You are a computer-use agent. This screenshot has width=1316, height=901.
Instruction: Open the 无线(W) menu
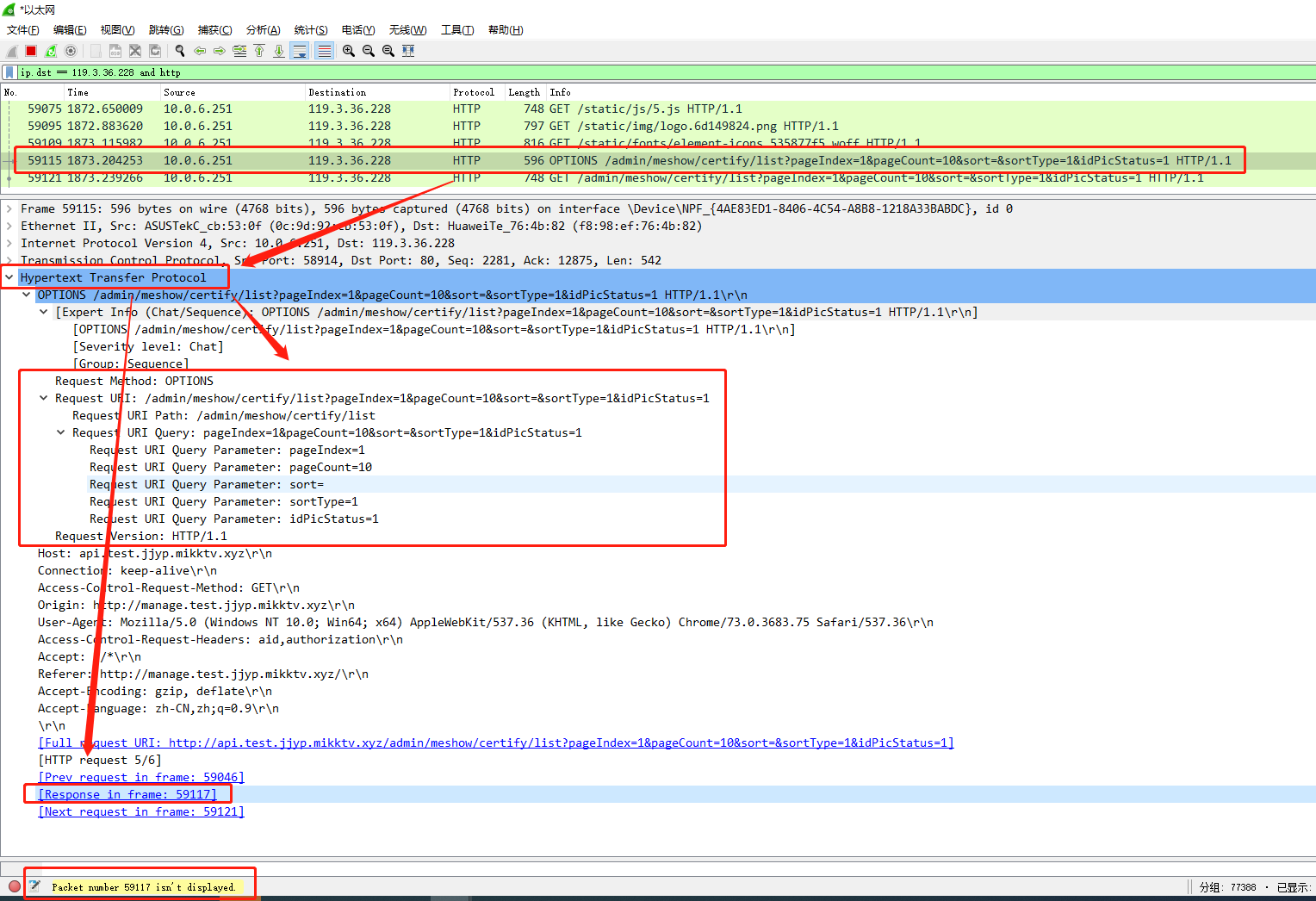click(407, 30)
